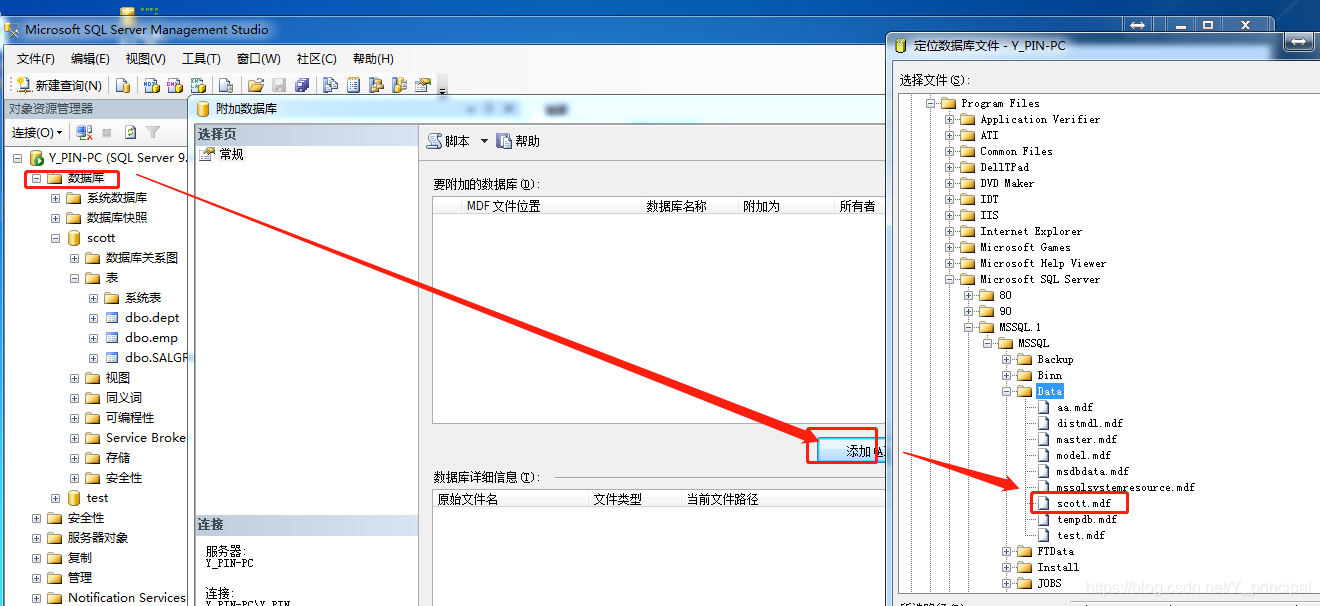Expand the test database node
Image resolution: width=1320 pixels, height=606 pixels.
(x=56, y=498)
